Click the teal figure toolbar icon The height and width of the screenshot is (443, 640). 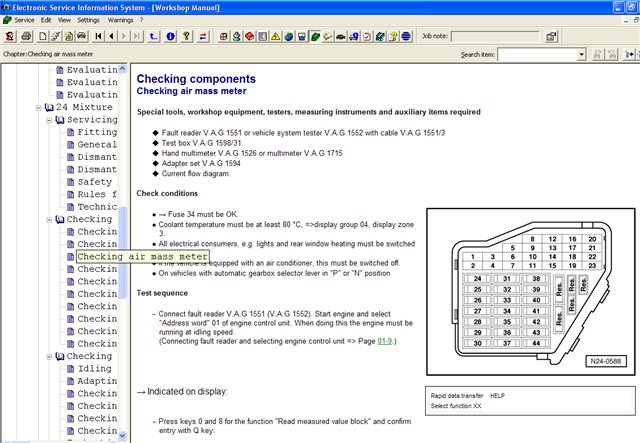tap(236, 36)
